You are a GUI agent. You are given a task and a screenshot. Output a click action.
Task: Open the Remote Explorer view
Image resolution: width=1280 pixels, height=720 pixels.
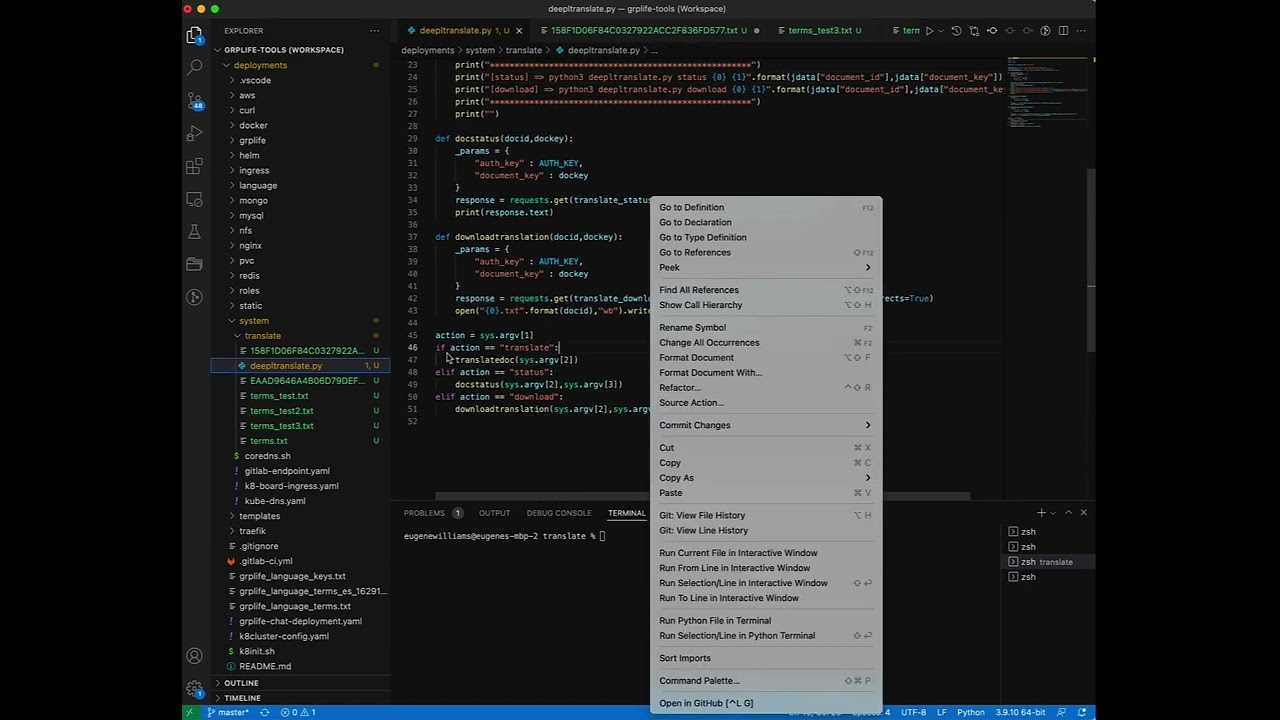[194, 199]
